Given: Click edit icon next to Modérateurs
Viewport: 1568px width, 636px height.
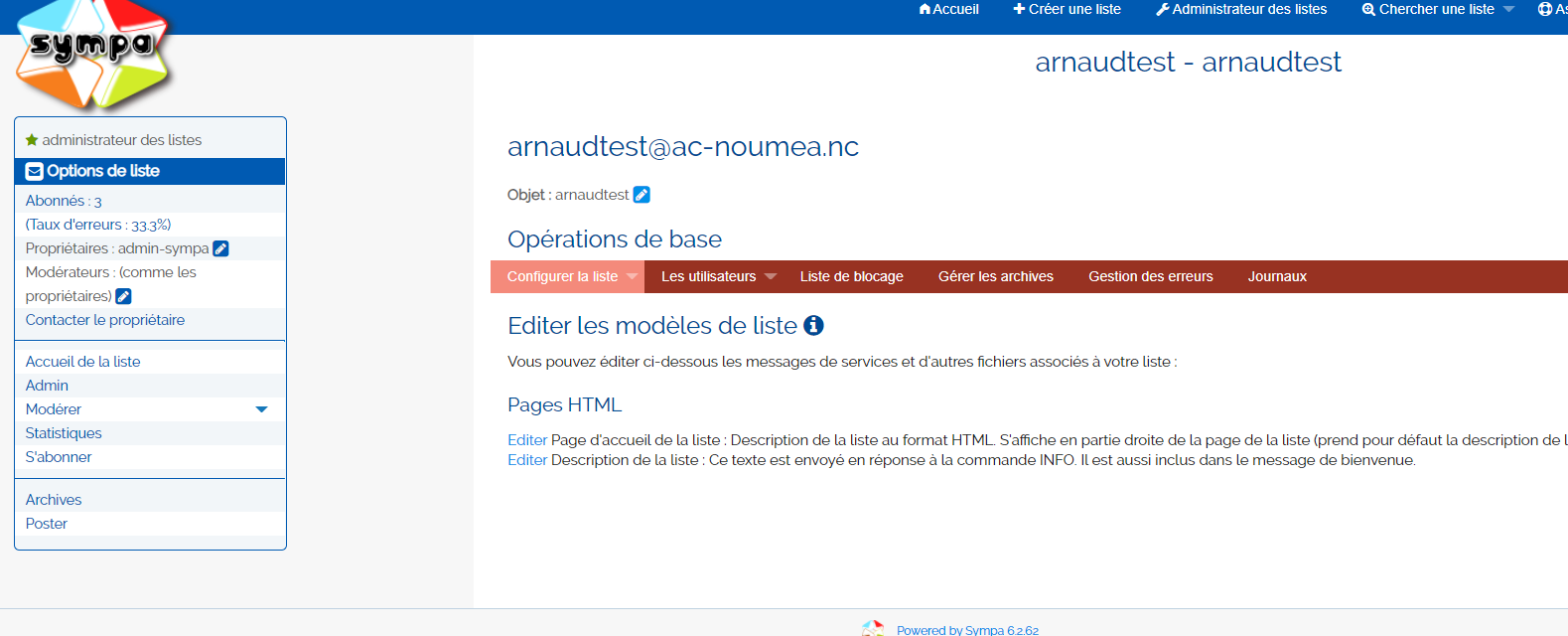Looking at the screenshot, I should (x=123, y=296).
